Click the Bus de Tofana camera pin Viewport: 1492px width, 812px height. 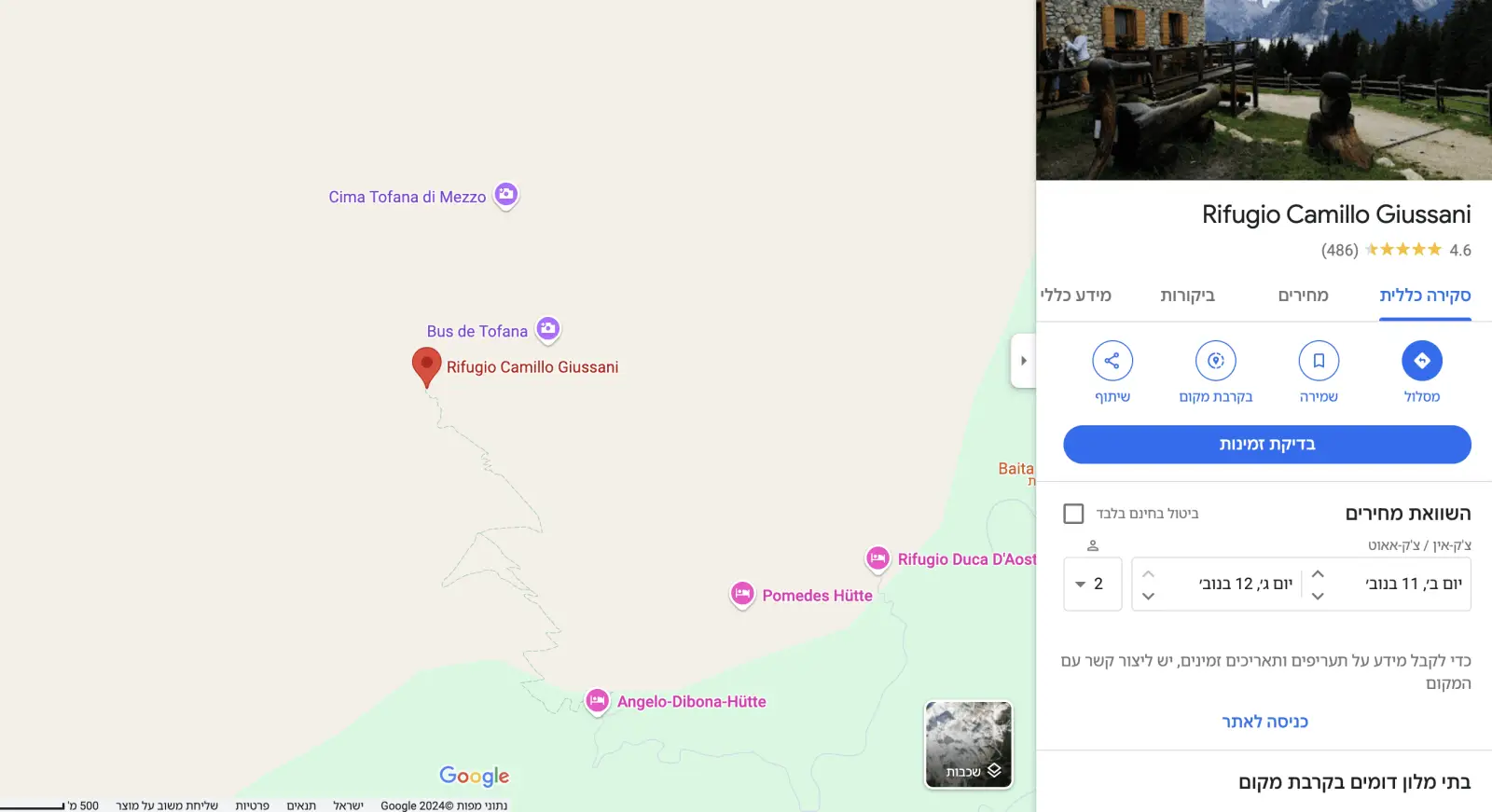click(548, 329)
